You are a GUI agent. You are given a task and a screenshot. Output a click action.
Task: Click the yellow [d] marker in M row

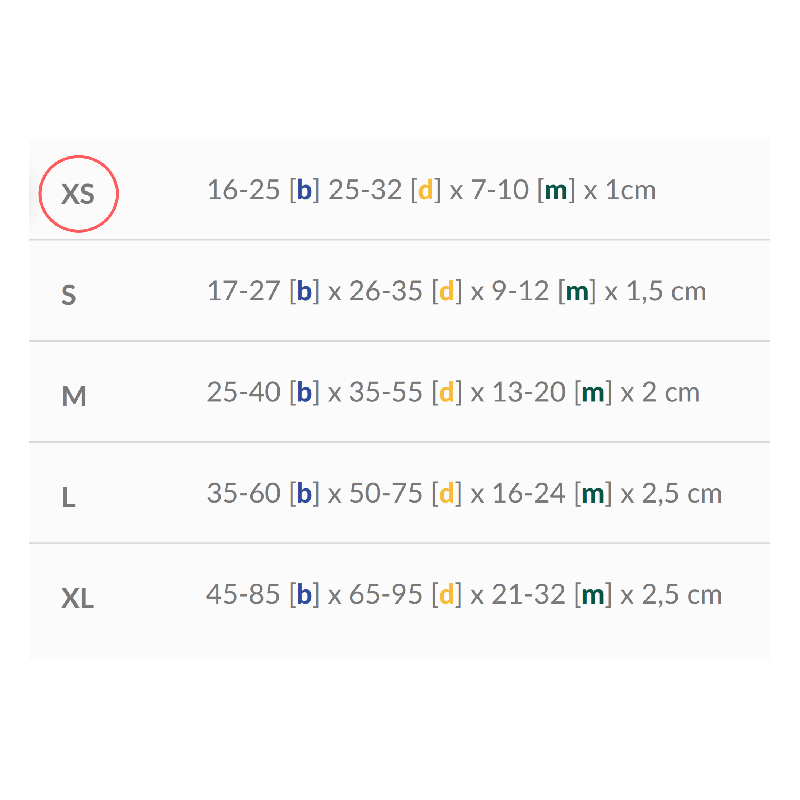pos(447,392)
